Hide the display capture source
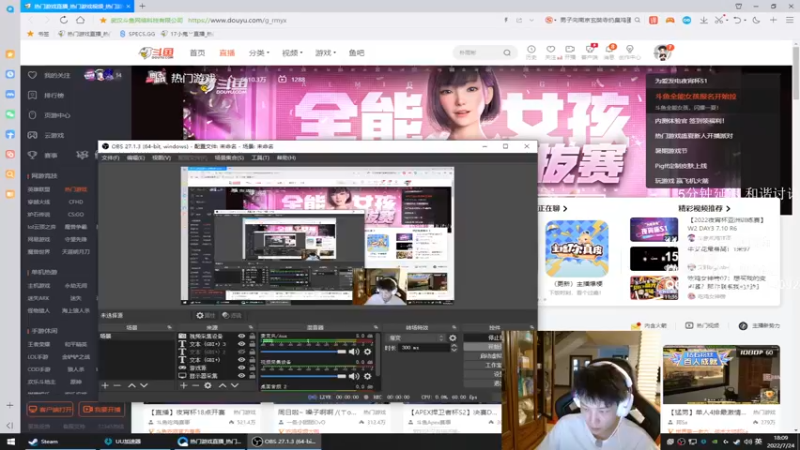This screenshot has width=800, height=450. click(x=241, y=376)
